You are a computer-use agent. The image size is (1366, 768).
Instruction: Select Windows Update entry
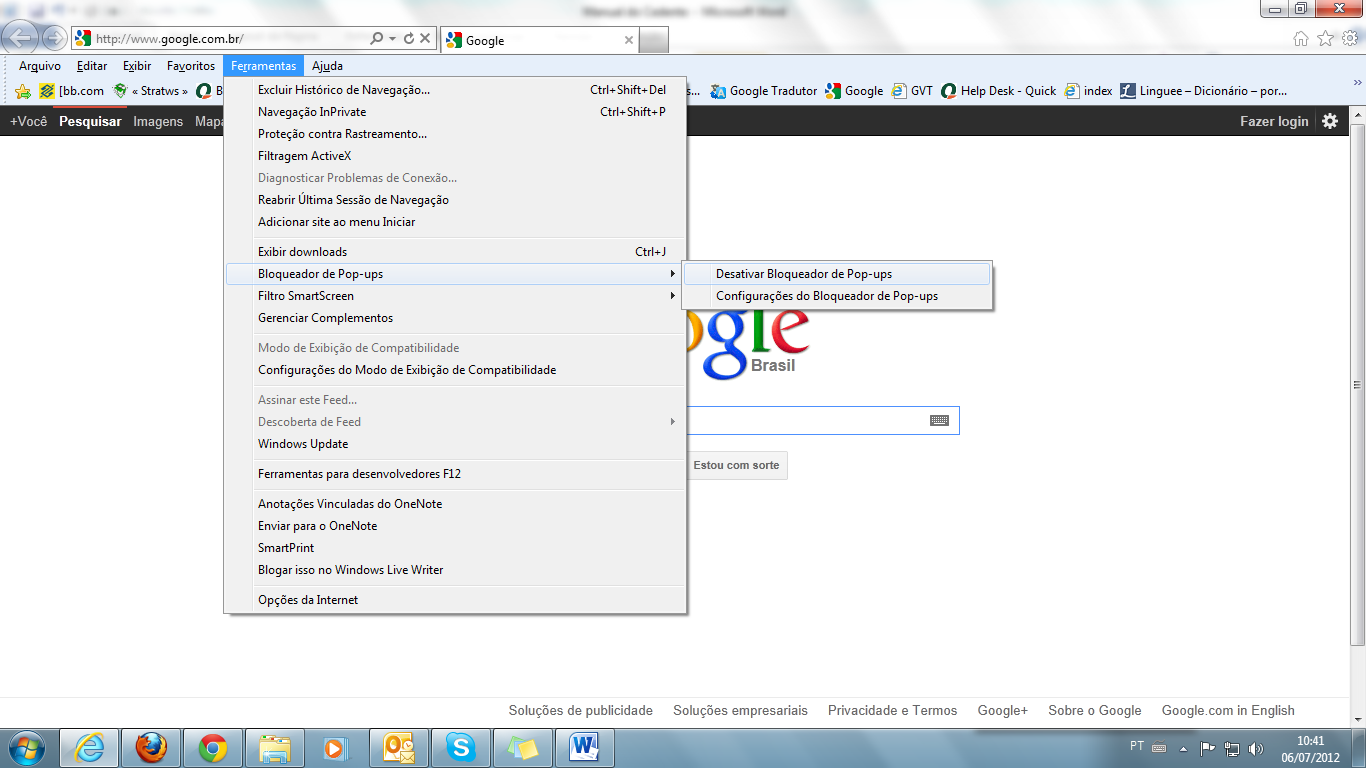coord(455,444)
